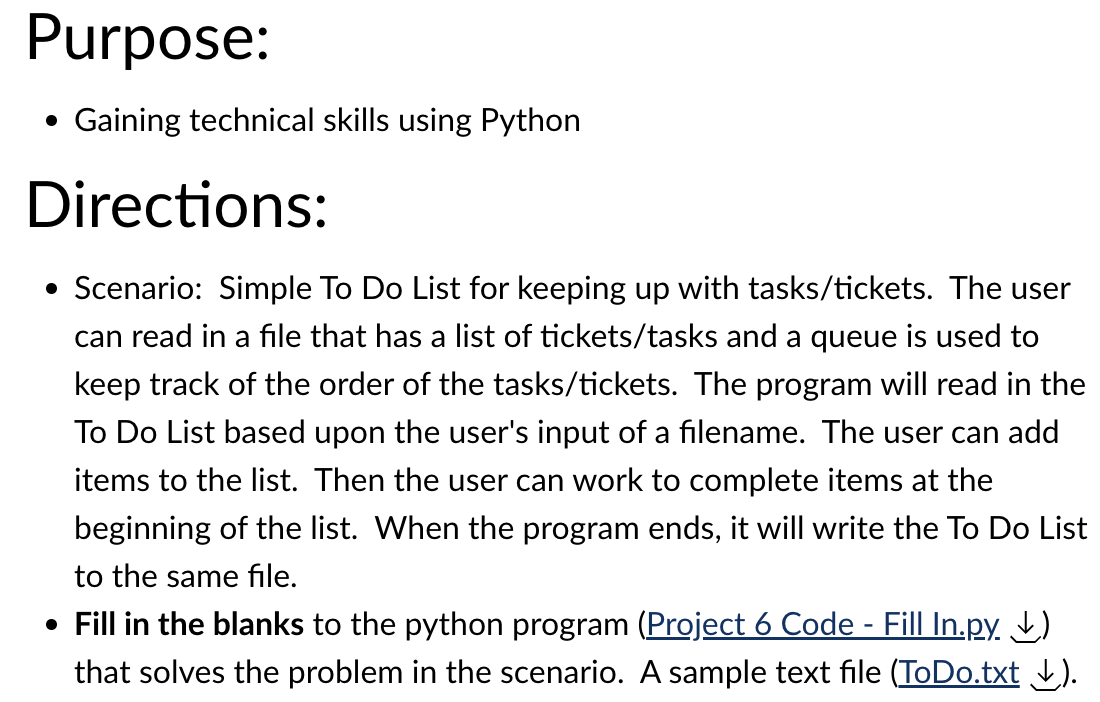
Task: Click 'beginning of the list.' text
Action: 216,529
